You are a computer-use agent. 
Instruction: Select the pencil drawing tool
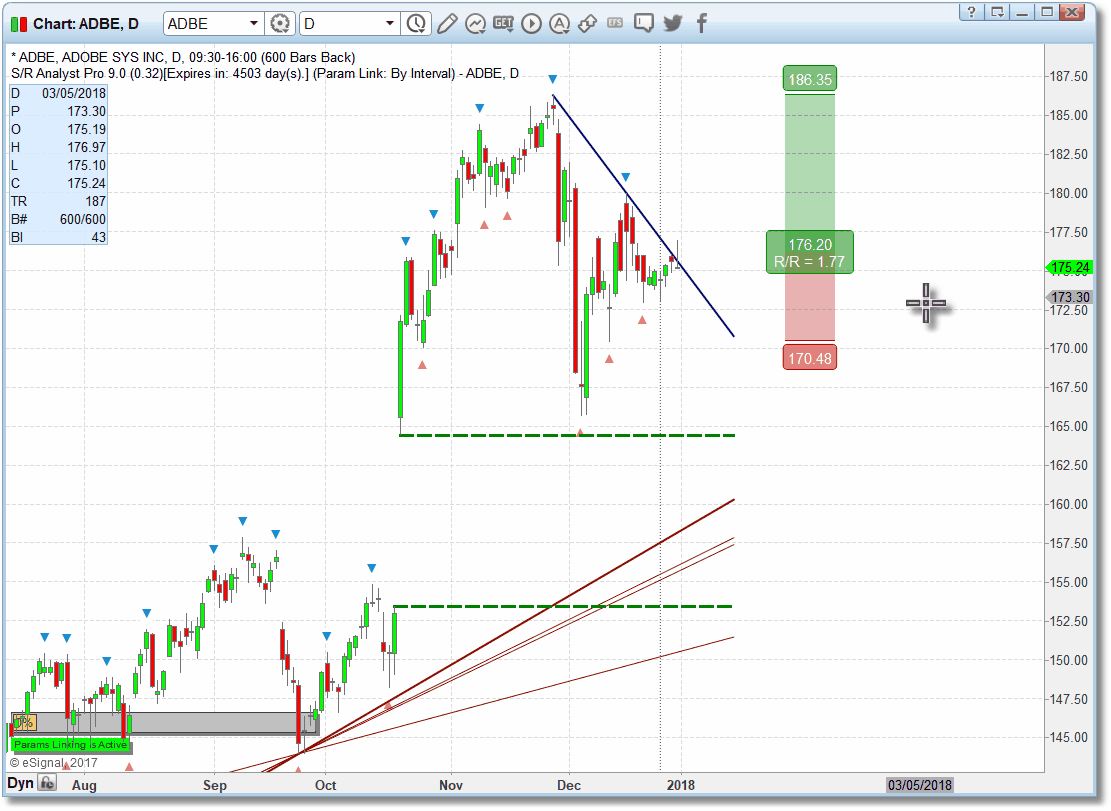tap(447, 24)
